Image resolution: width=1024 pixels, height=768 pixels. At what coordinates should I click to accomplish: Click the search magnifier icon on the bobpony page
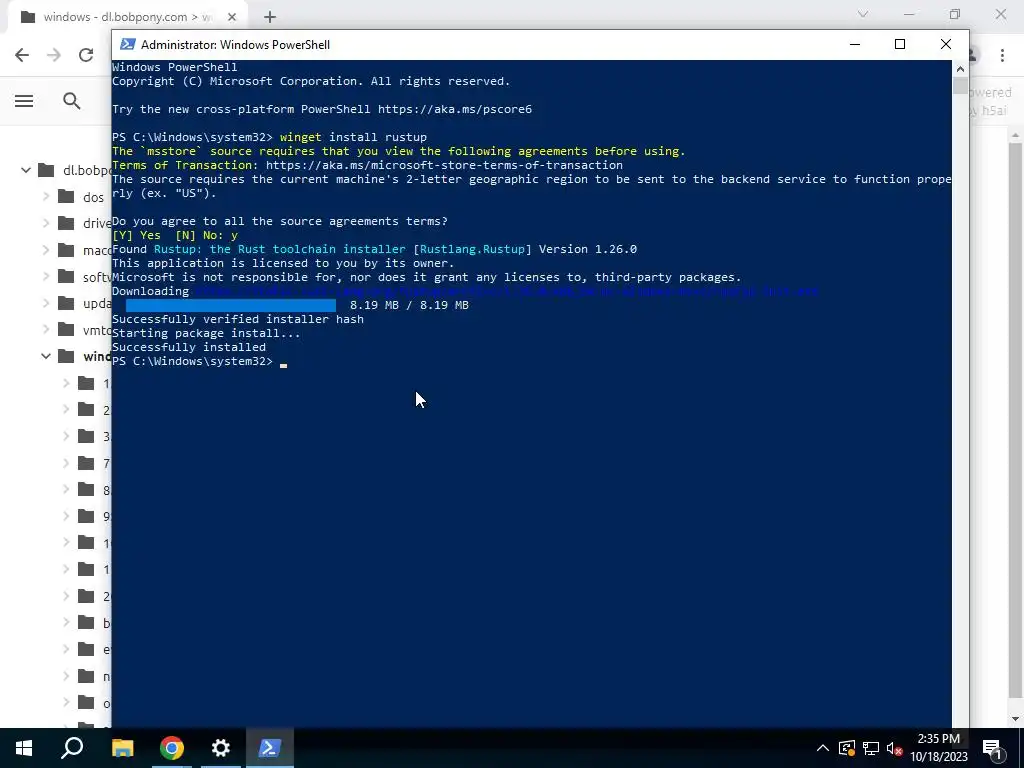point(72,101)
